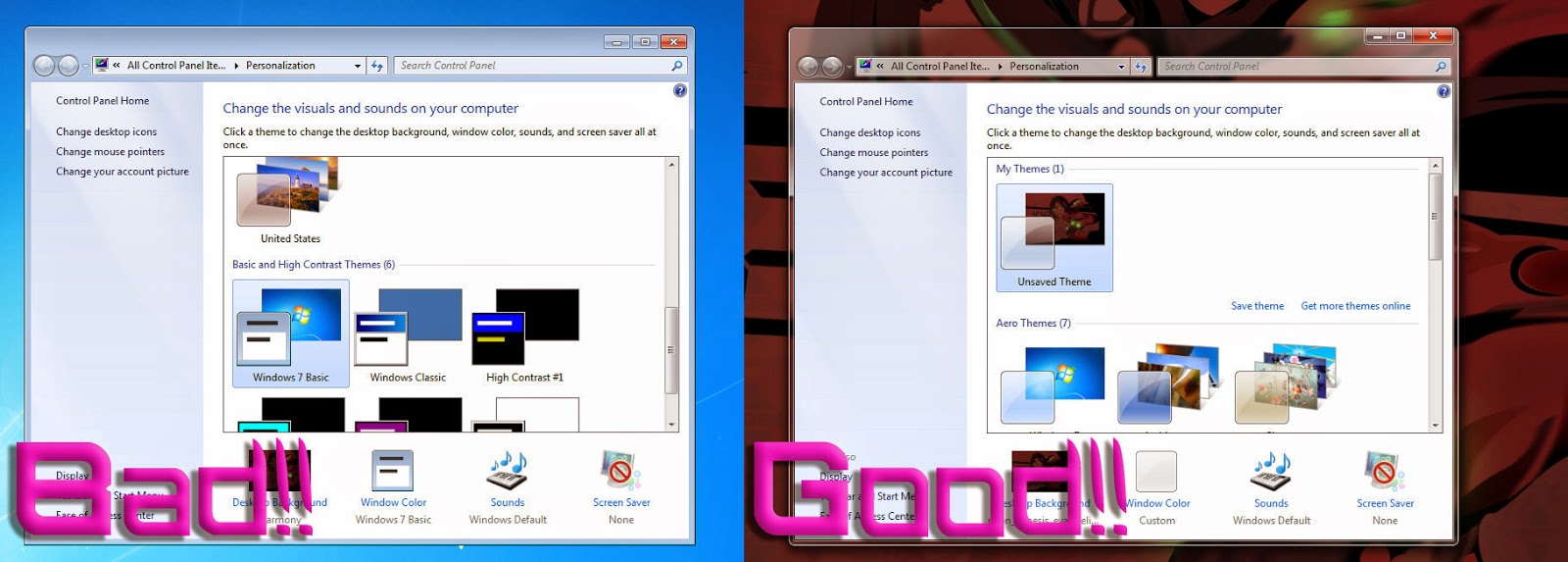
Task: Open Change your account picture, right window
Action: [886, 172]
